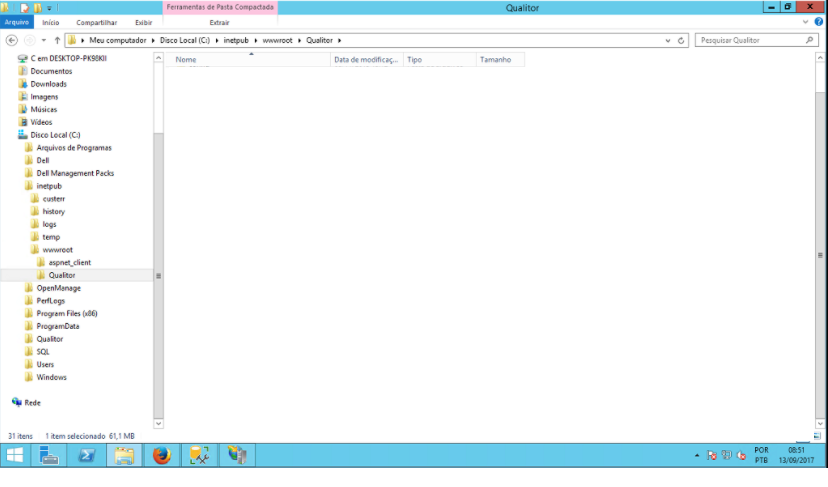
Task: Select custerr folder in tree
Action: [x=53, y=199]
